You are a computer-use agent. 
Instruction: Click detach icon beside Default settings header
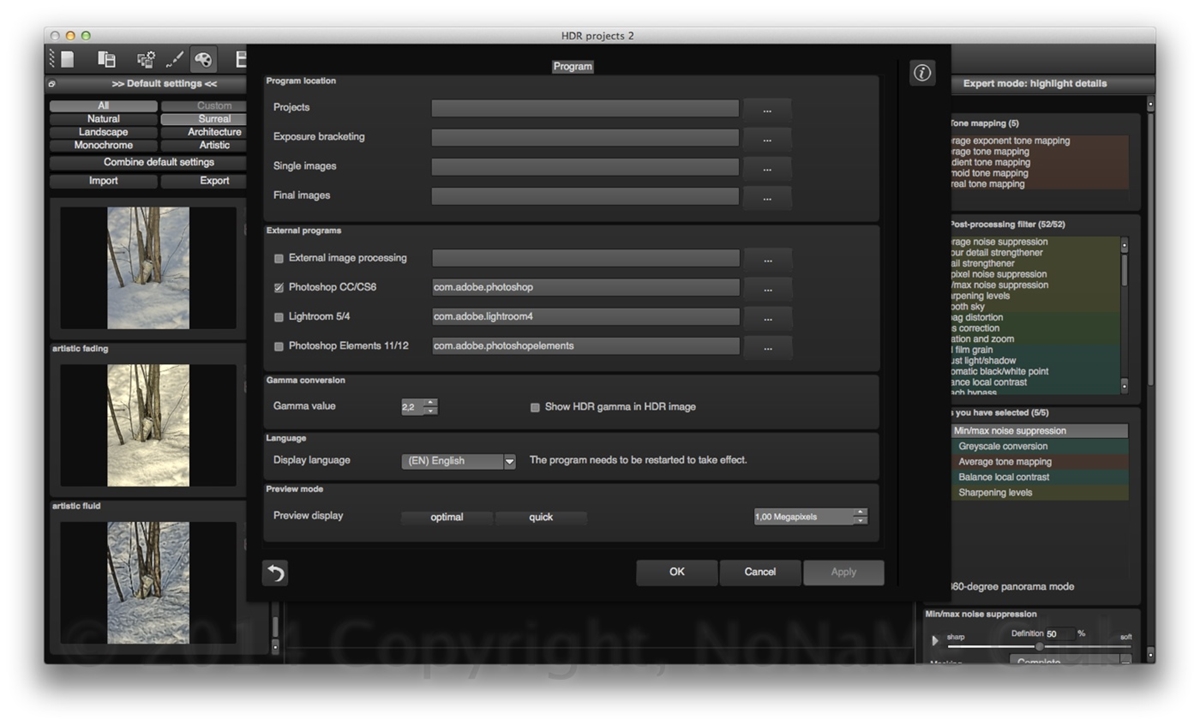click(x=52, y=84)
